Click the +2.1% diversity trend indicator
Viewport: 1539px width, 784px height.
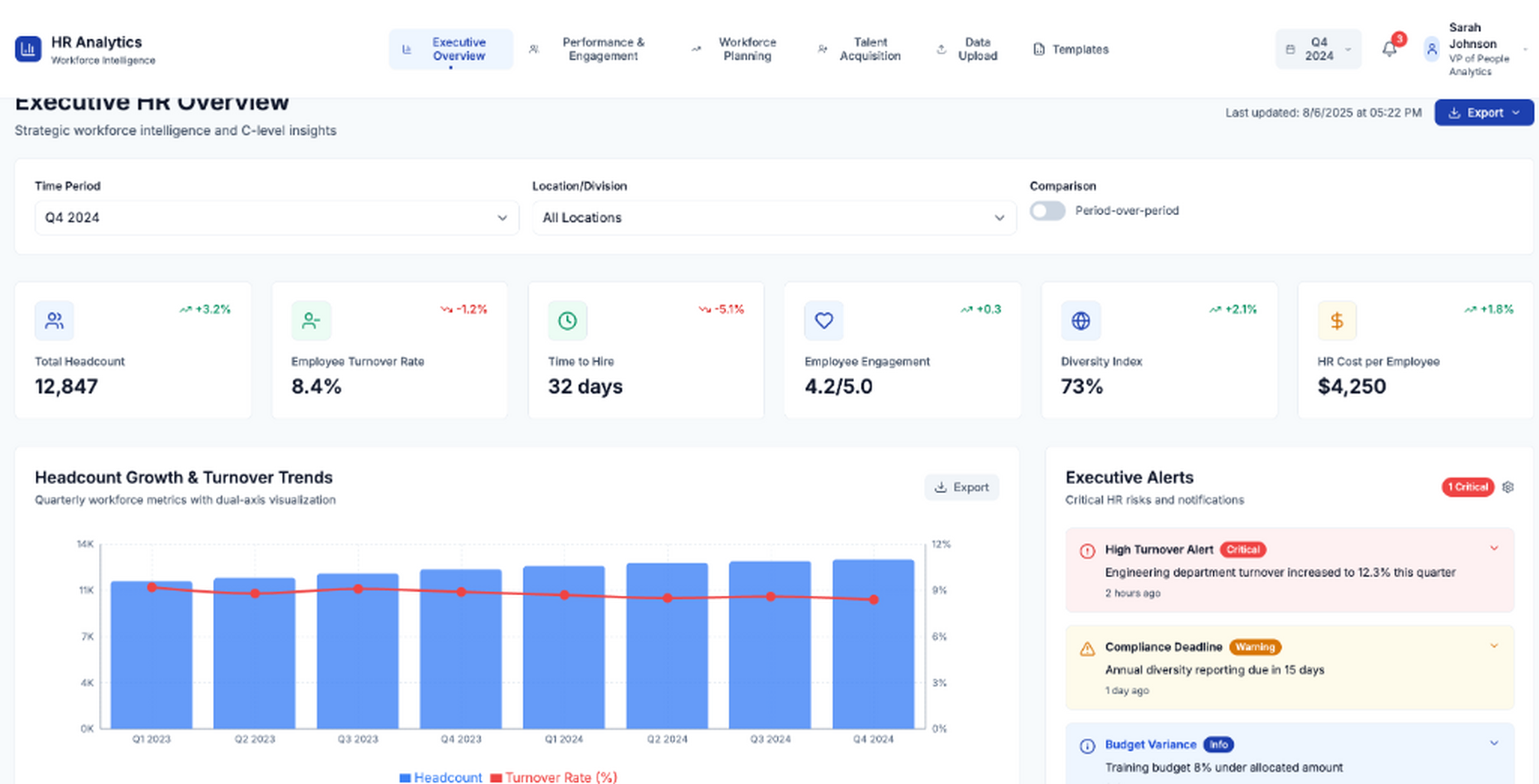click(x=1233, y=309)
